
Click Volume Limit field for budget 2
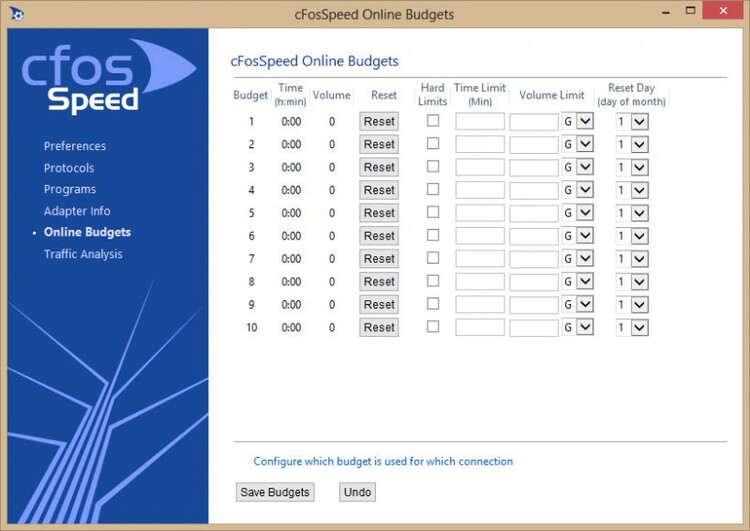pos(534,145)
